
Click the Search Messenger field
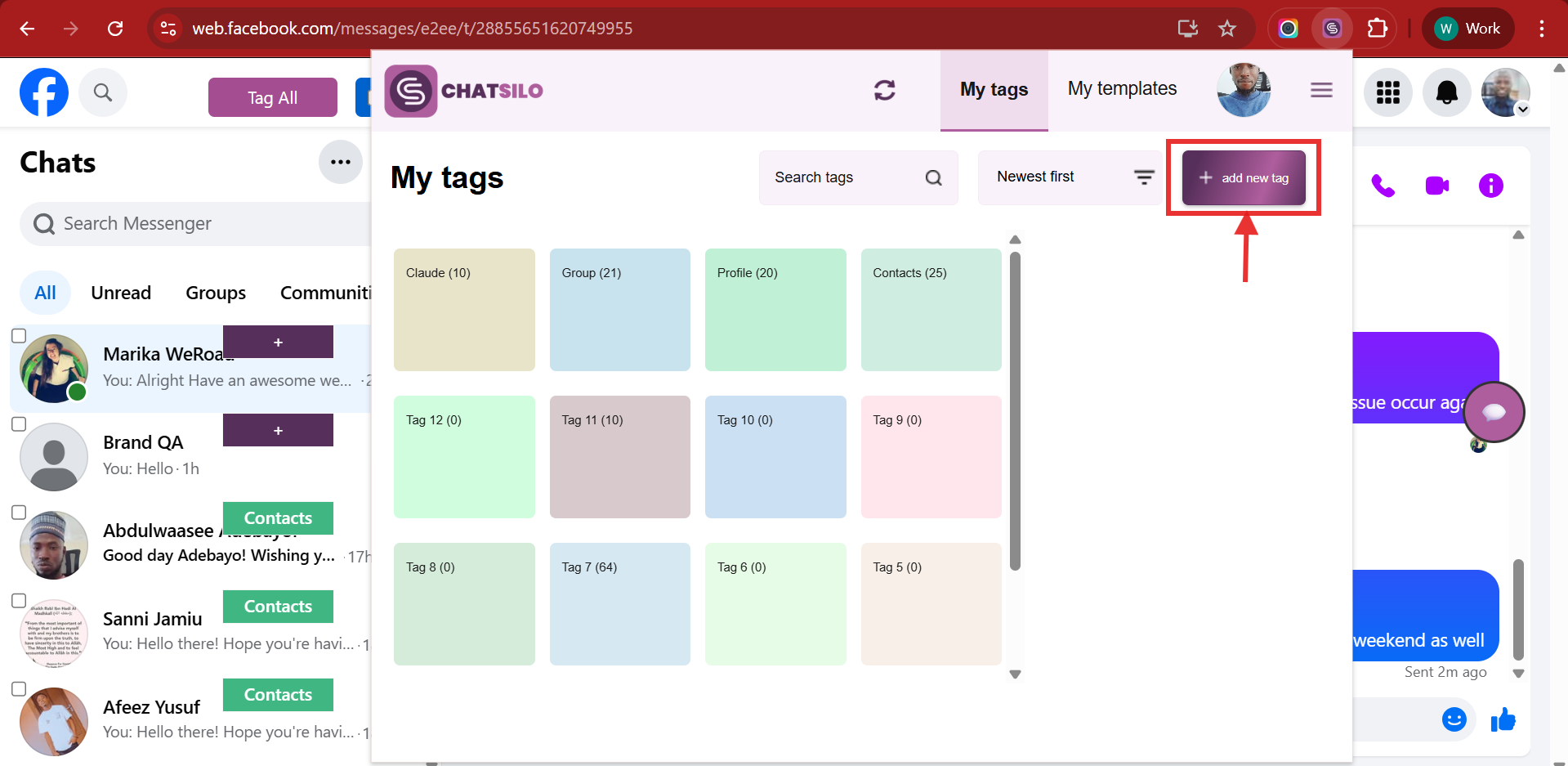click(196, 223)
